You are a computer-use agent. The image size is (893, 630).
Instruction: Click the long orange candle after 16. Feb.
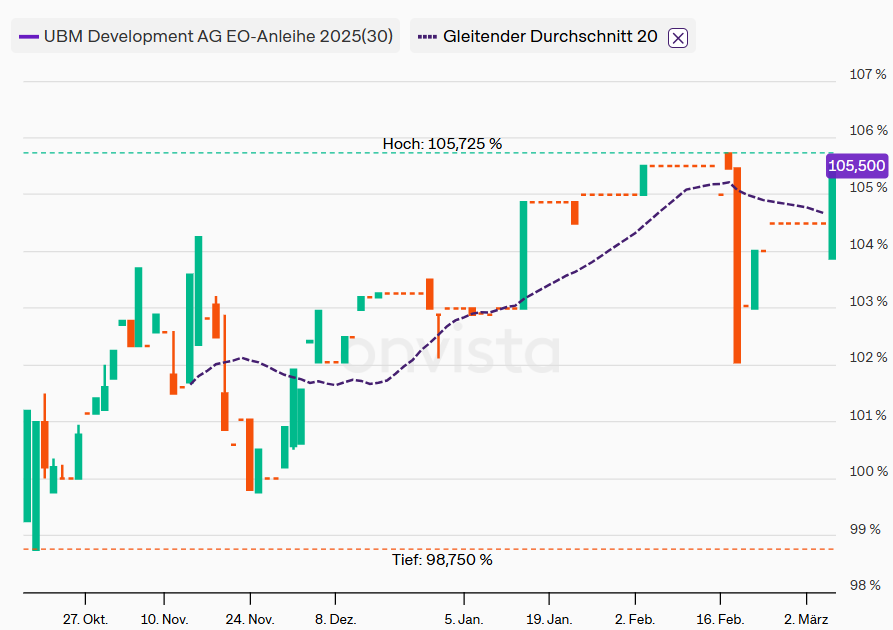click(x=737, y=265)
